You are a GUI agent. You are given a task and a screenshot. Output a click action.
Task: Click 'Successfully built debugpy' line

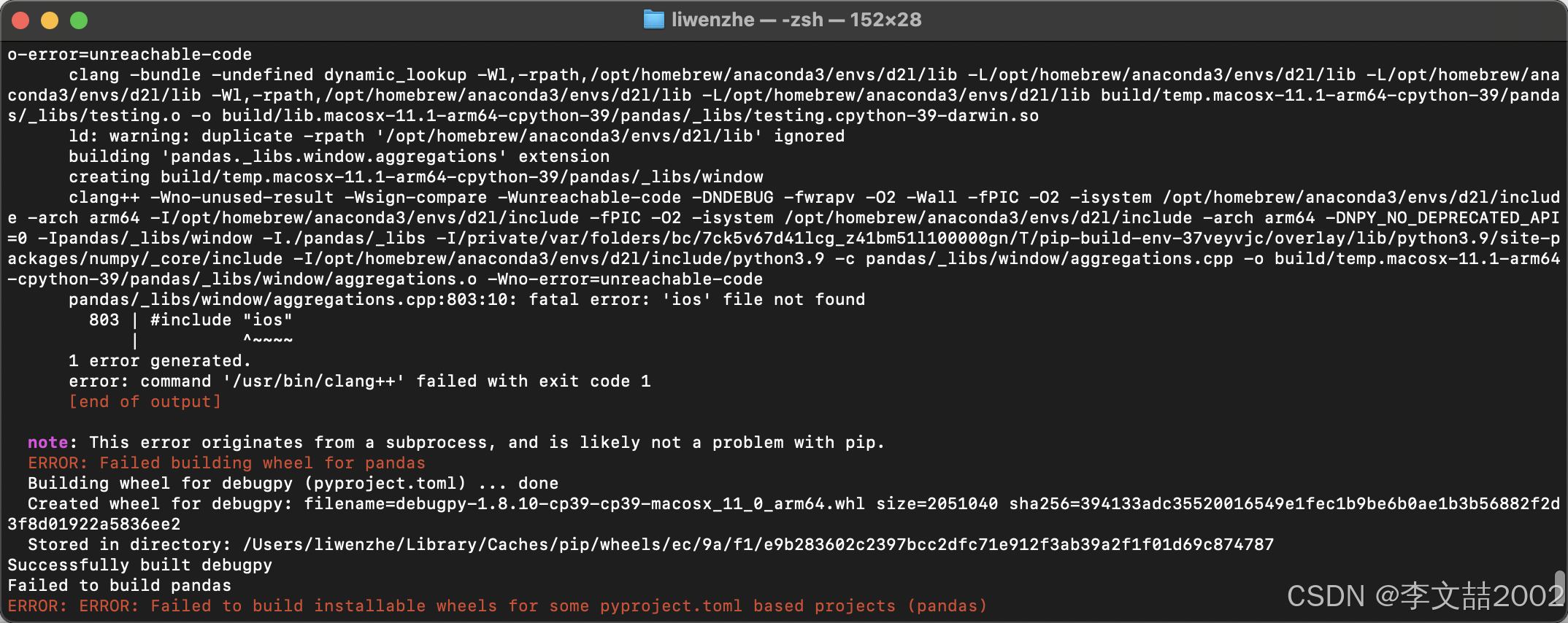(139, 565)
